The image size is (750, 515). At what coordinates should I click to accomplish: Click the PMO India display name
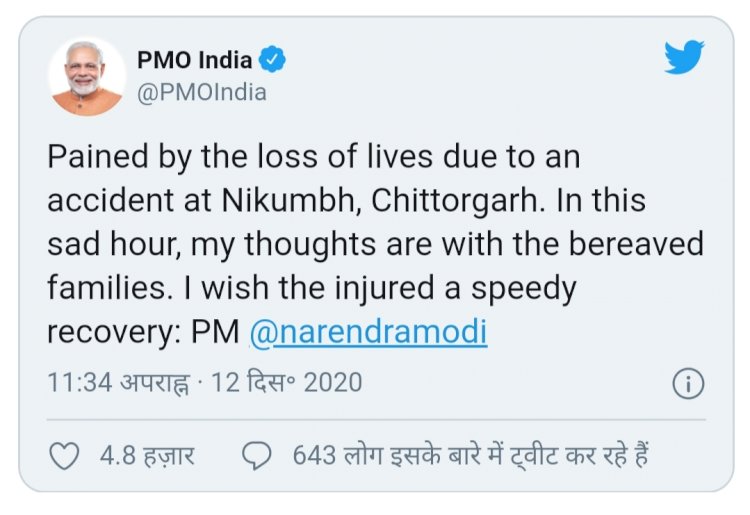click(192, 60)
